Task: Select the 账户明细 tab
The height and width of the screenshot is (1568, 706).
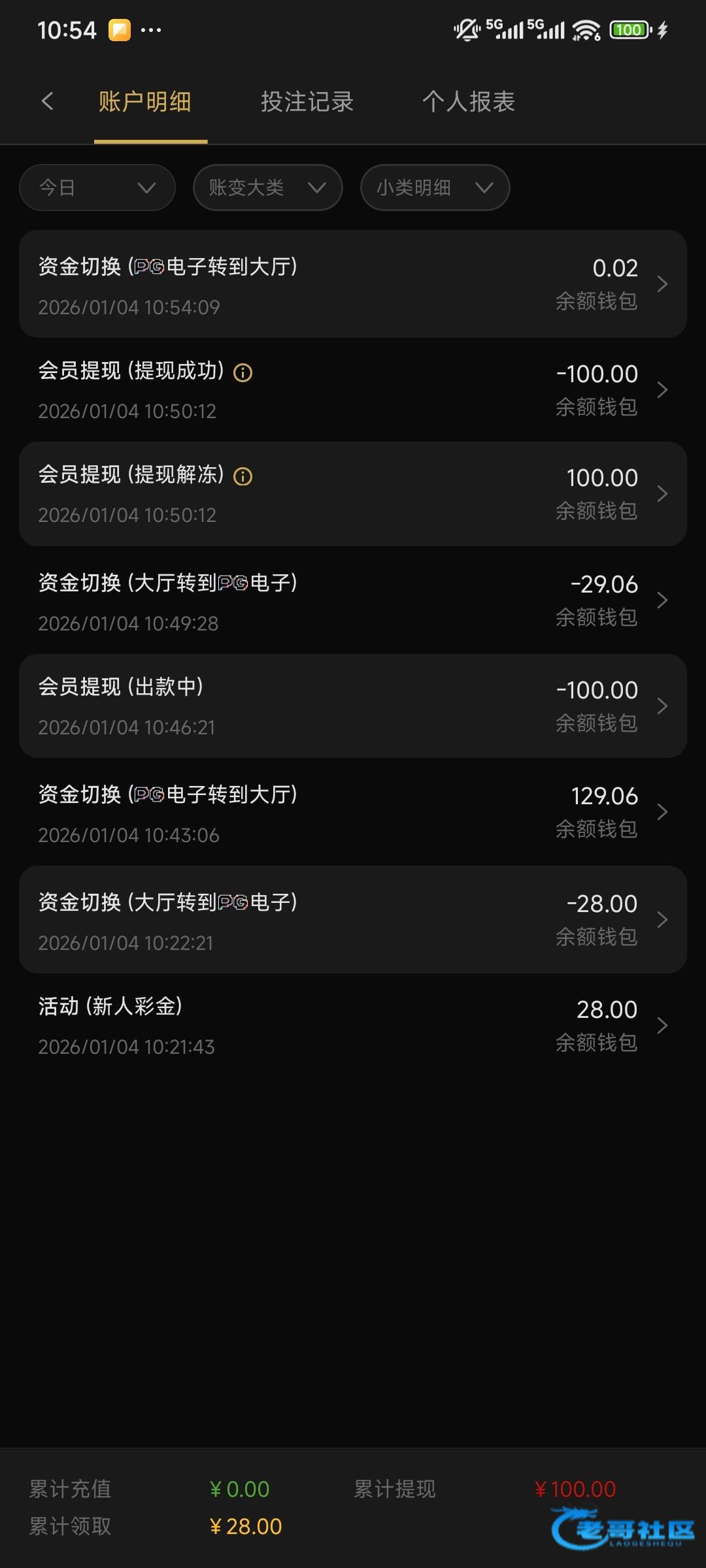Action: [x=145, y=102]
